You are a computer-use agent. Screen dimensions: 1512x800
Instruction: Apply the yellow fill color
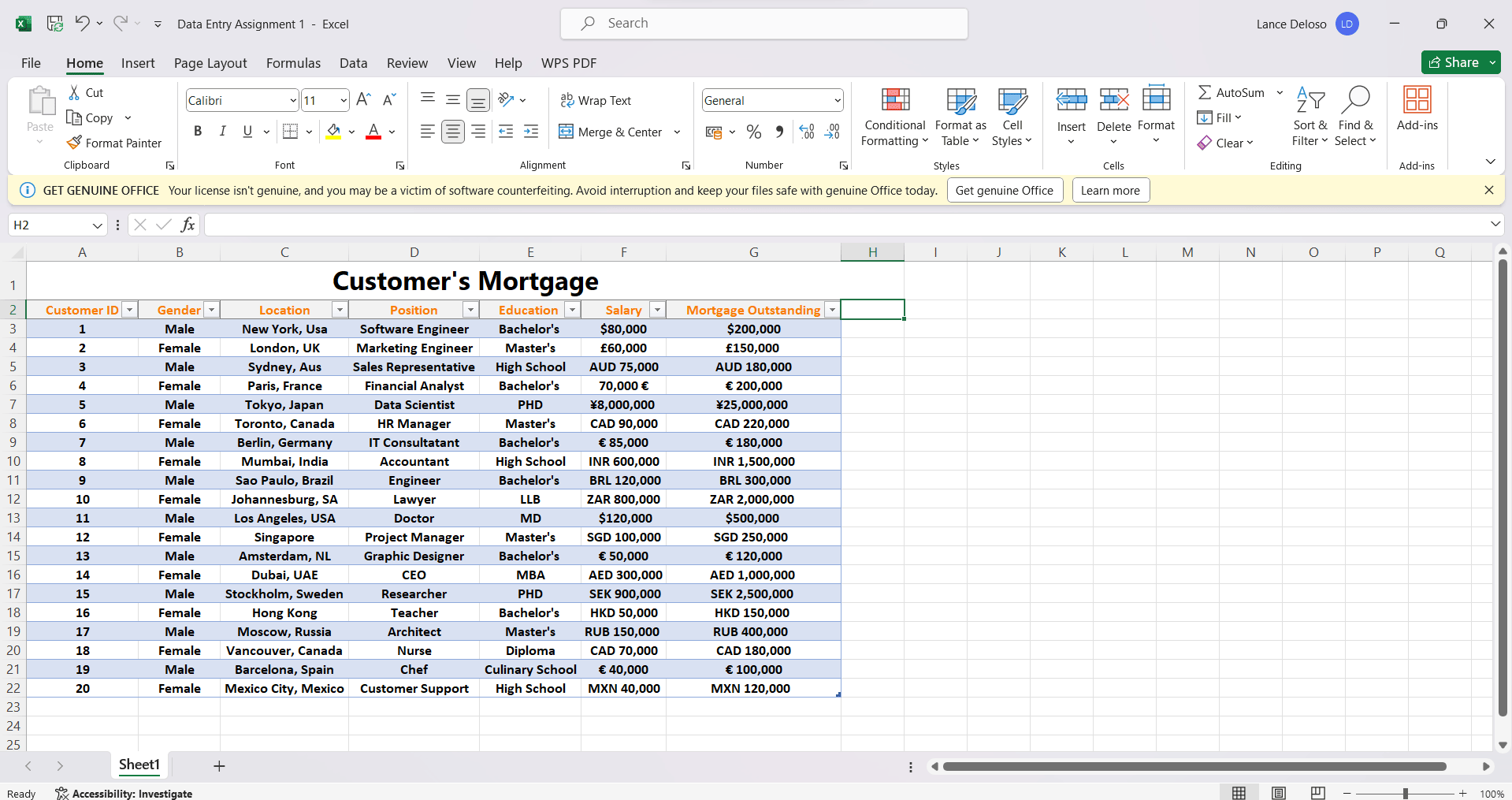(x=334, y=132)
